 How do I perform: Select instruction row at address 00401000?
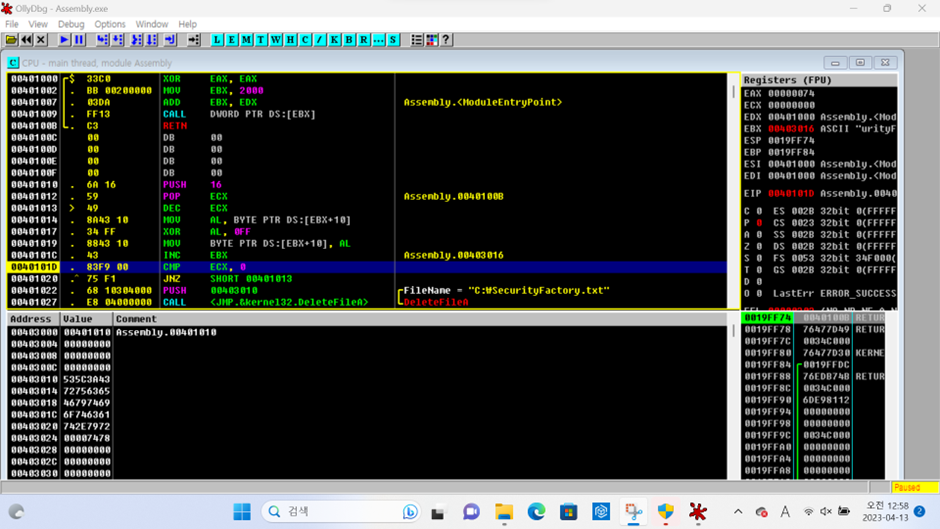[367, 79]
